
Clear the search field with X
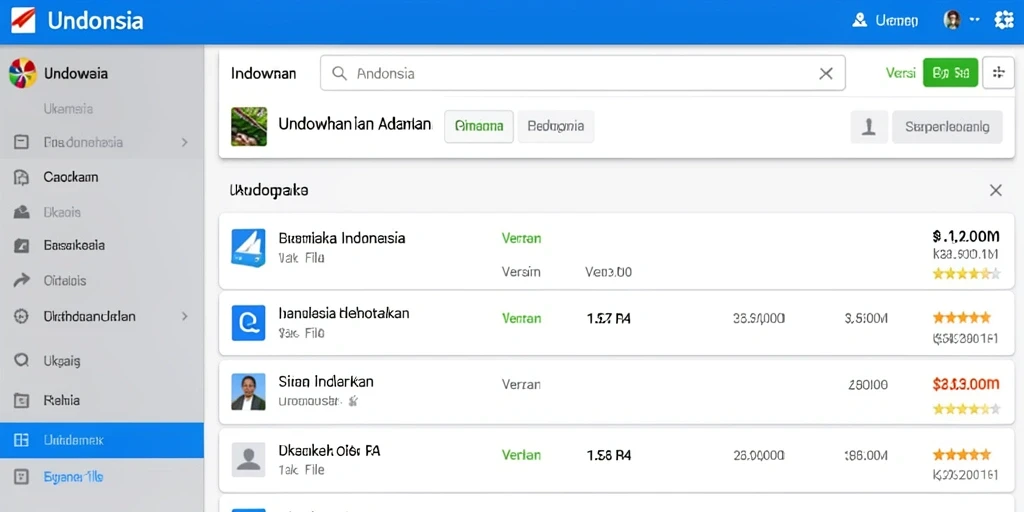point(825,73)
